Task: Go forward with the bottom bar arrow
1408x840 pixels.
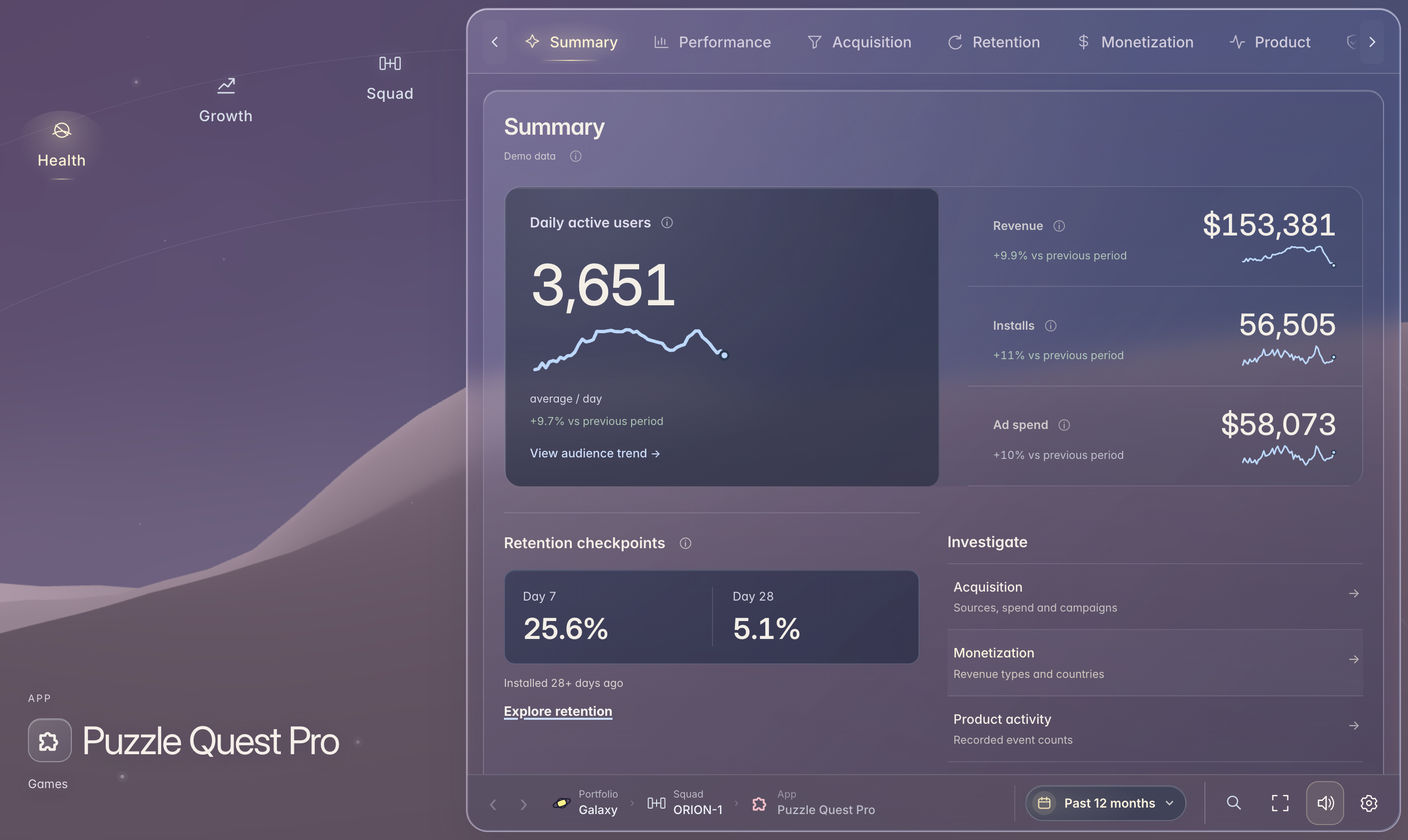Action: pyautogui.click(x=524, y=805)
